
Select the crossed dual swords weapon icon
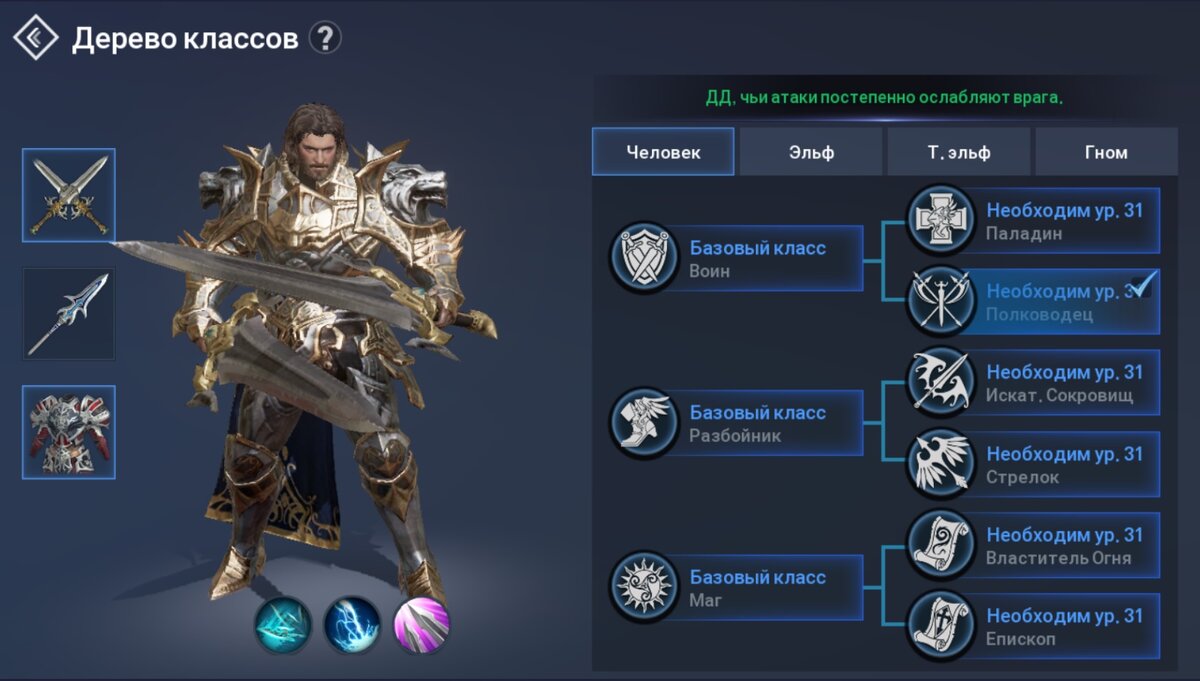pos(69,196)
